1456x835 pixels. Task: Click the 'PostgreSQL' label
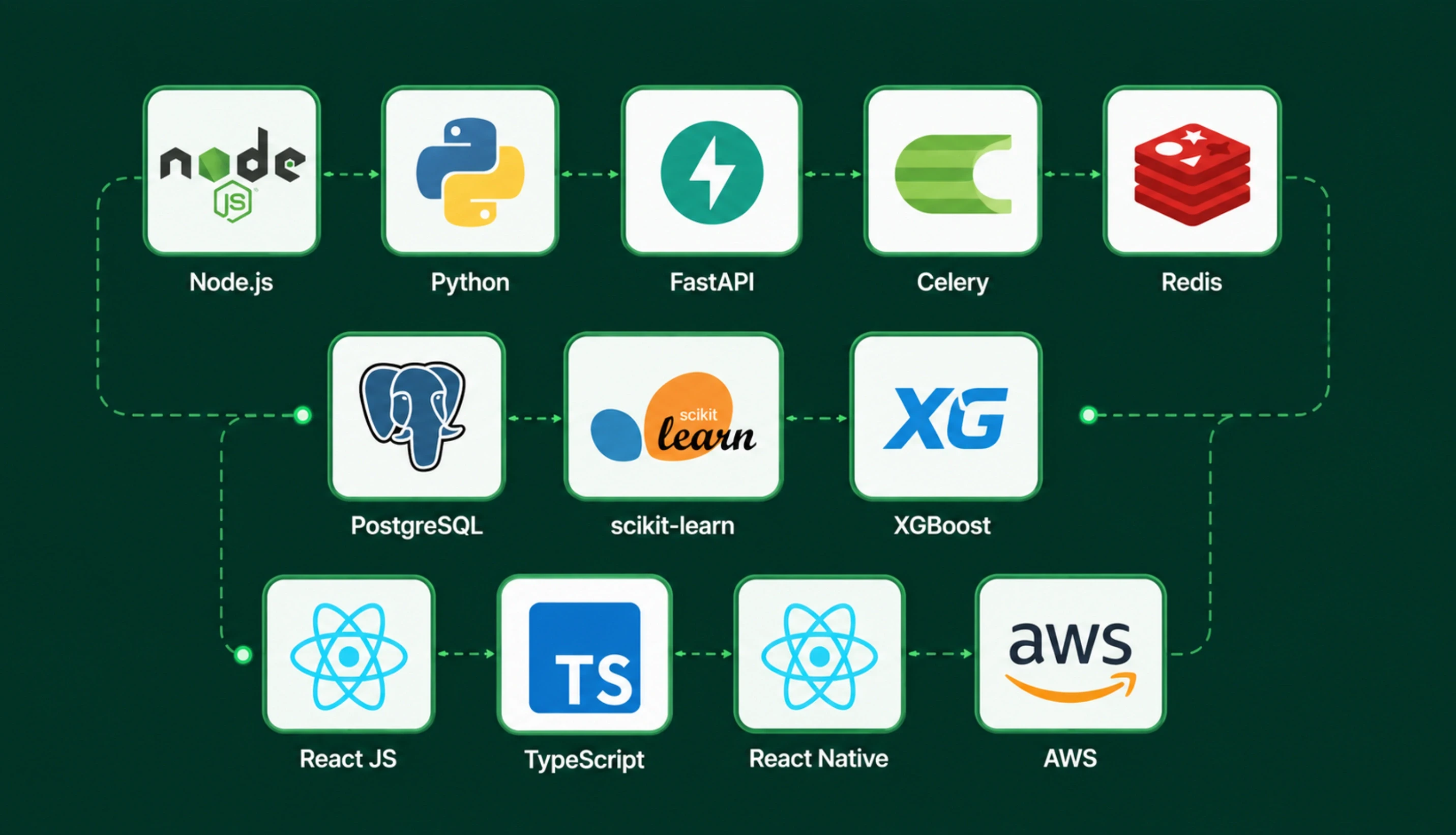click(417, 526)
